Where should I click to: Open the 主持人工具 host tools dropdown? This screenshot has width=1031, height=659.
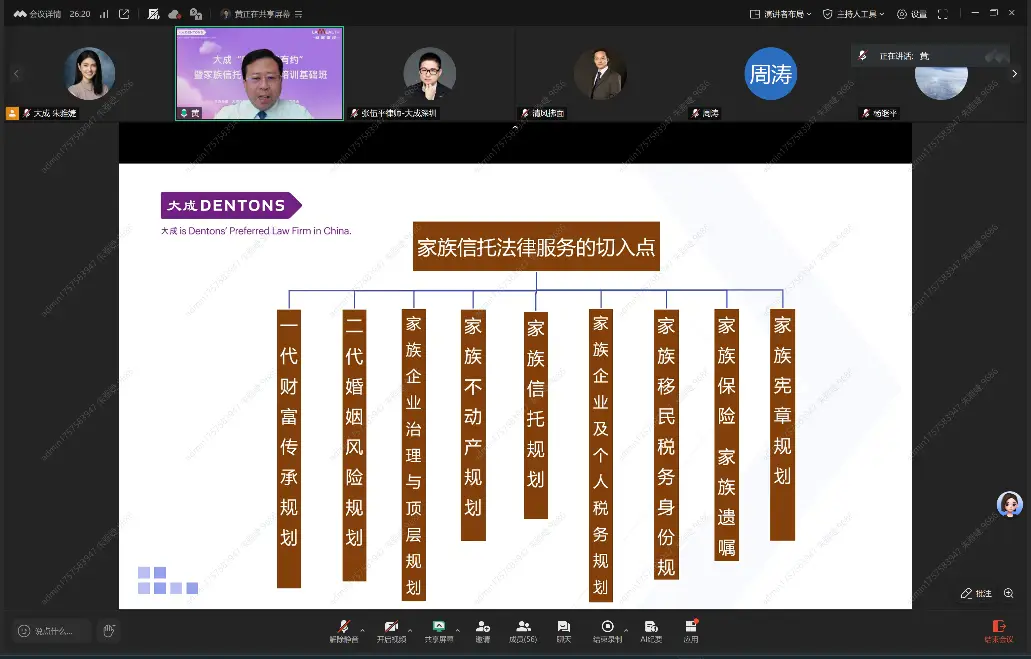click(855, 14)
